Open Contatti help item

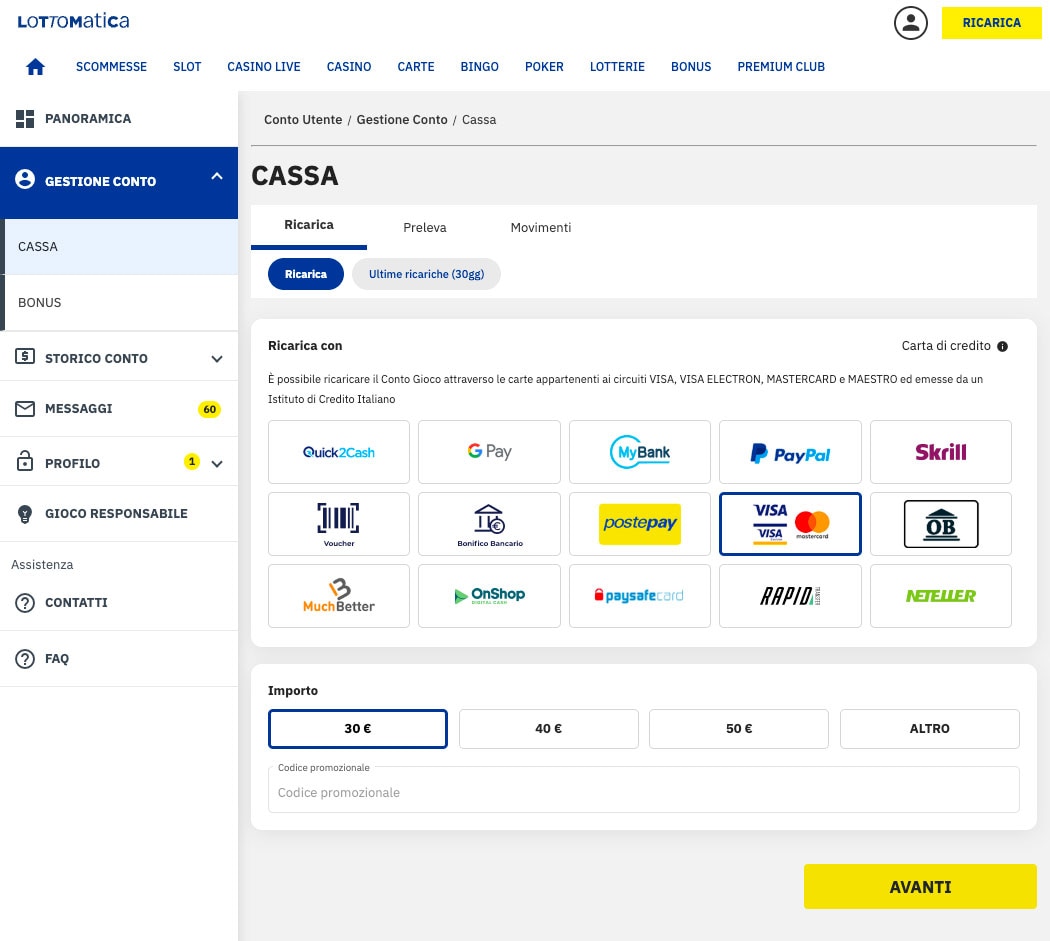coord(119,603)
